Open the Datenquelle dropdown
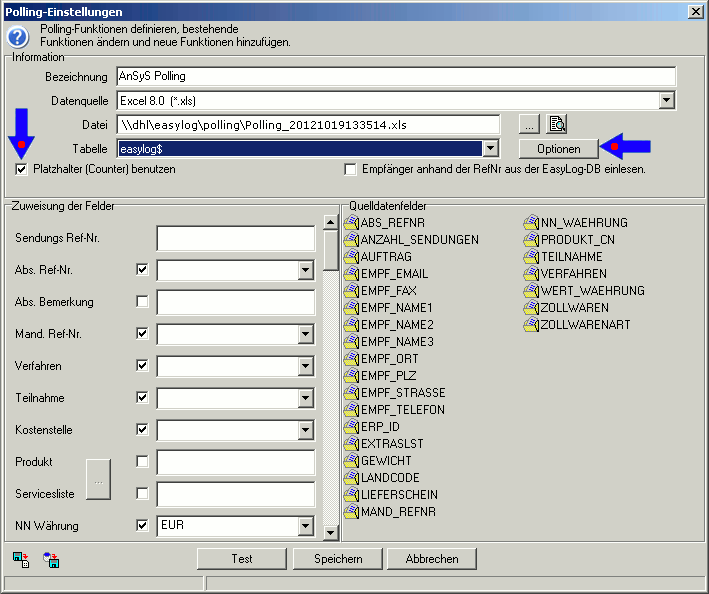 coord(667,100)
